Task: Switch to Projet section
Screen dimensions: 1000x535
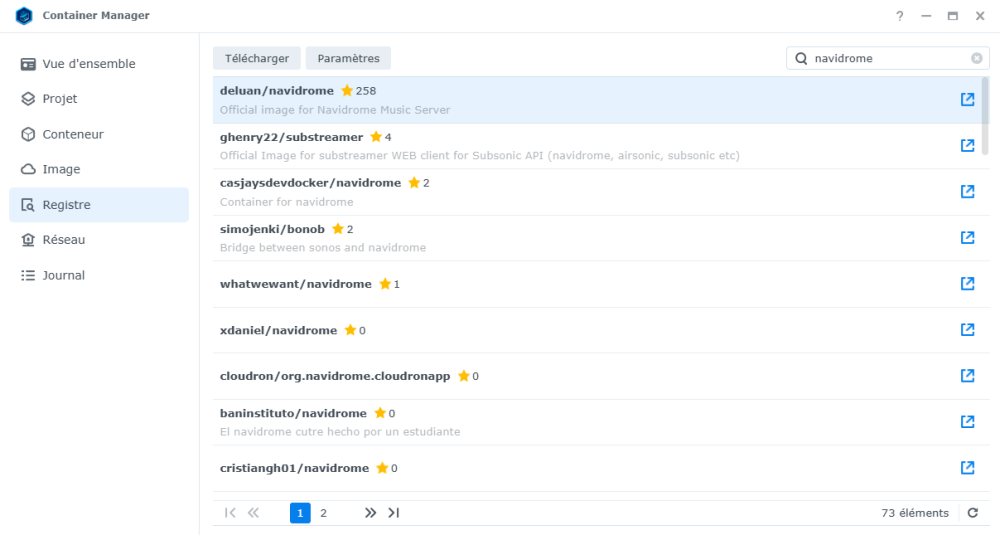Action: click(99, 99)
